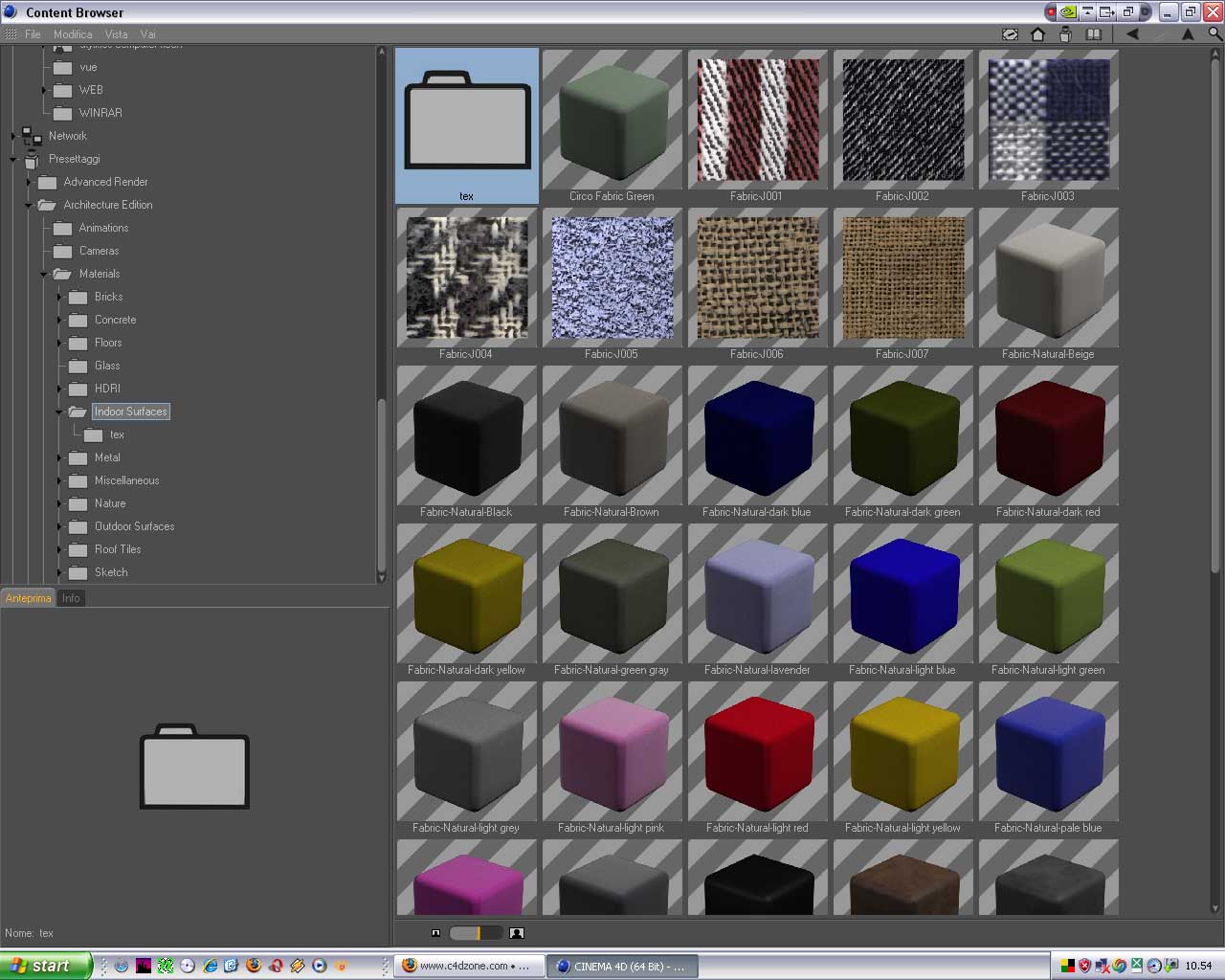The height and width of the screenshot is (980, 1225).
Task: Expand the Outdoor Surfaces folder arrow
Action: (59, 526)
